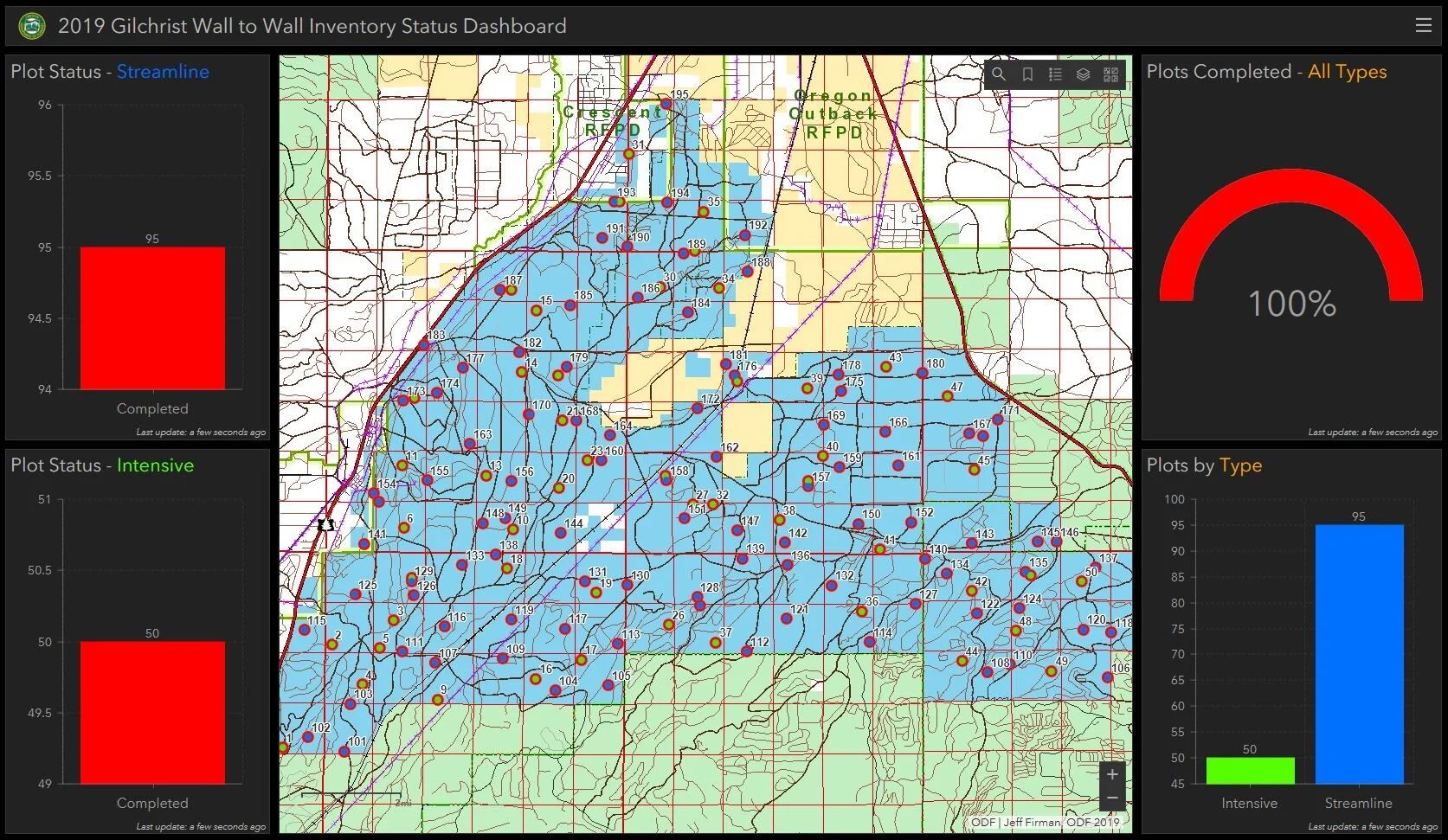This screenshot has width=1448, height=840.
Task: Open the basemap gallery grid icon
Action: point(1111,74)
